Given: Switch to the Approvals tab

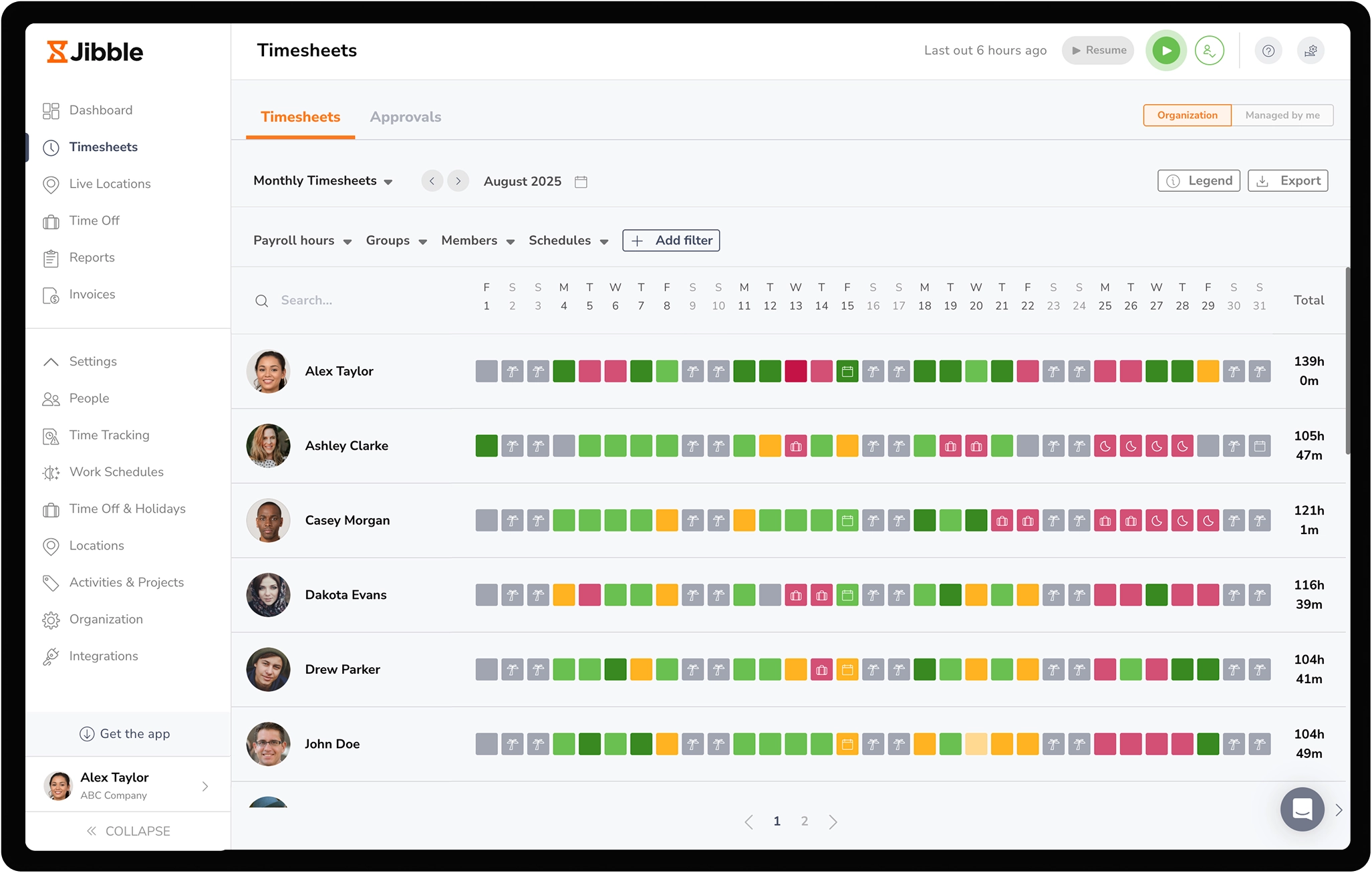Looking at the screenshot, I should pyautogui.click(x=405, y=117).
